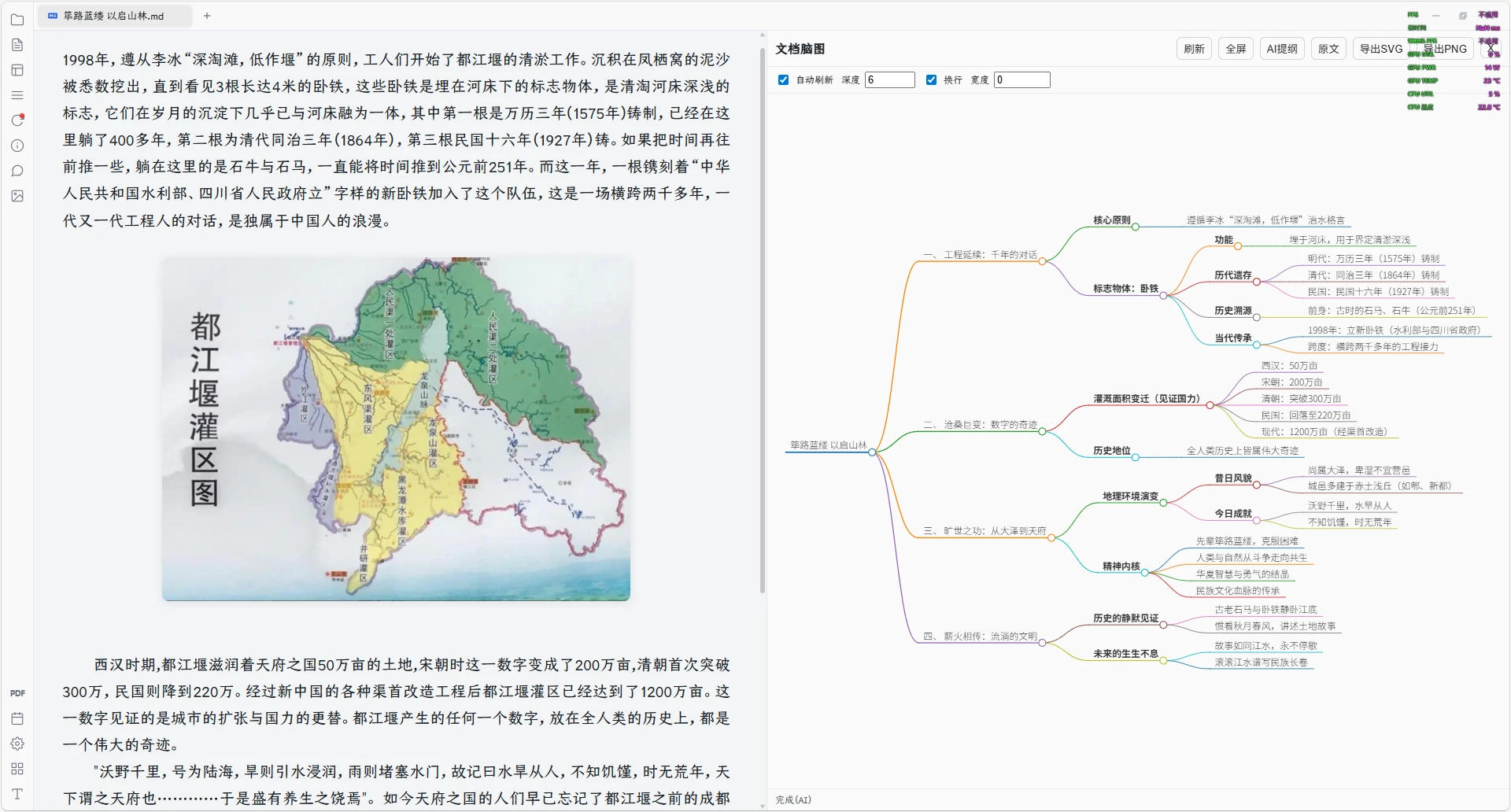
Task: Collapse the 历史地位 node
Action: coord(1135,457)
